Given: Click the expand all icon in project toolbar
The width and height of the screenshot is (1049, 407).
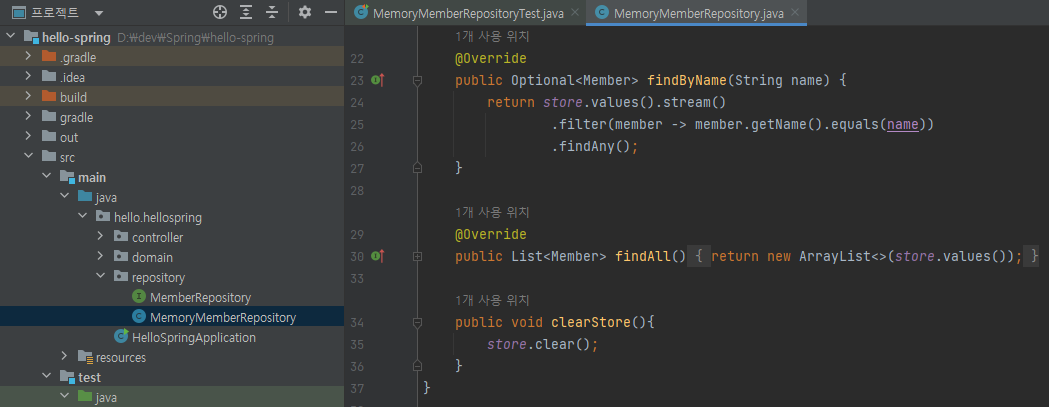Looking at the screenshot, I should (x=246, y=12).
